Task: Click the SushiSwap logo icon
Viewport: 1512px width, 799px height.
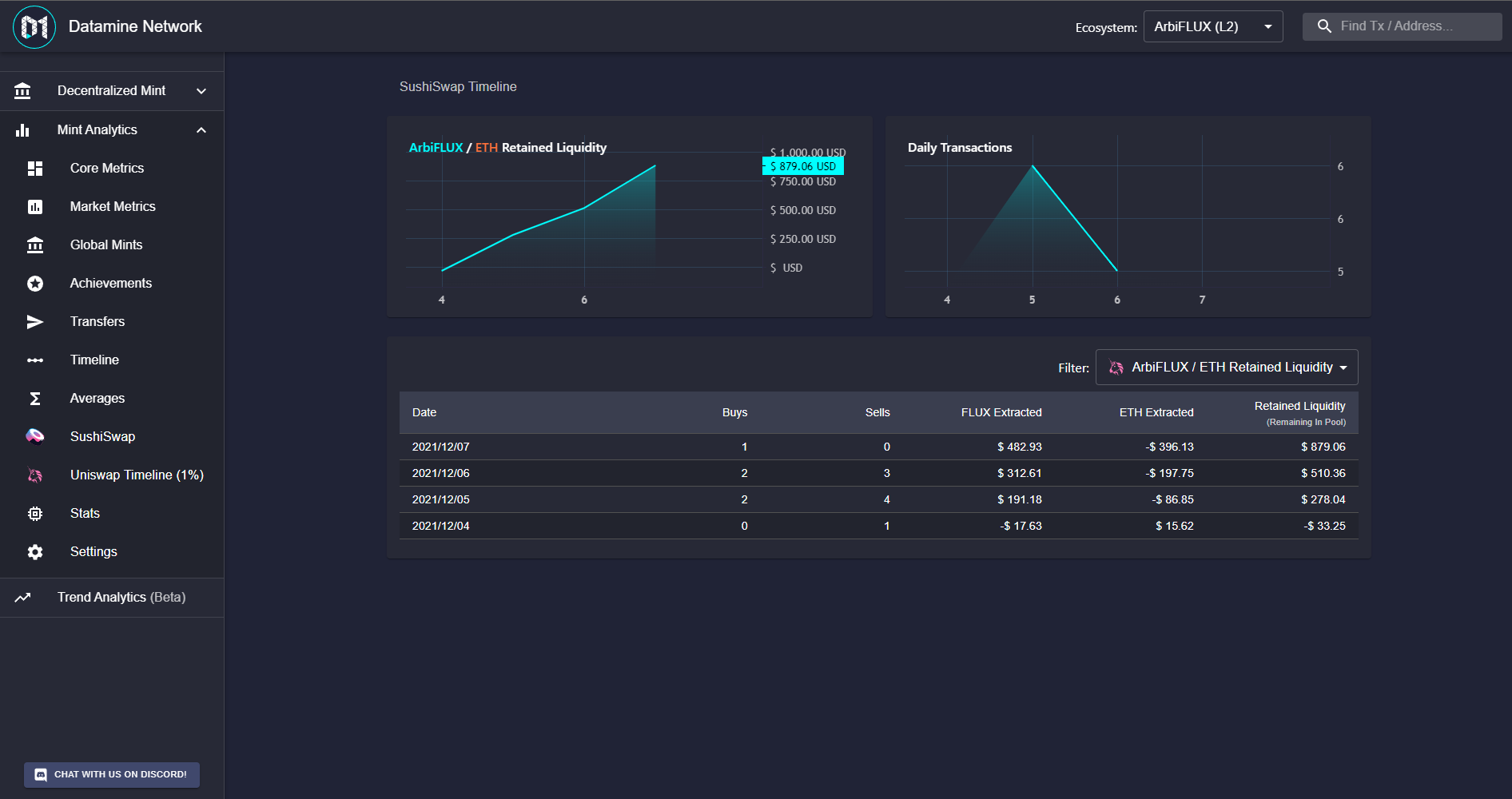Action: pos(35,436)
